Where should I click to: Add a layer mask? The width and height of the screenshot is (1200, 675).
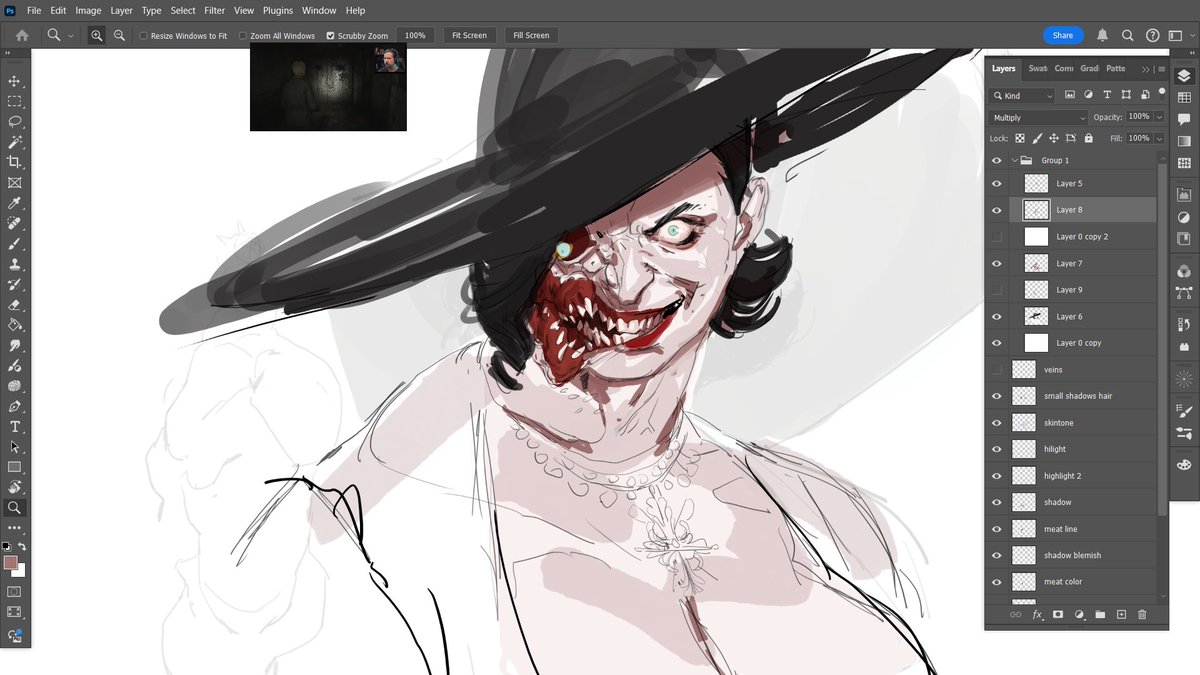click(x=1057, y=614)
